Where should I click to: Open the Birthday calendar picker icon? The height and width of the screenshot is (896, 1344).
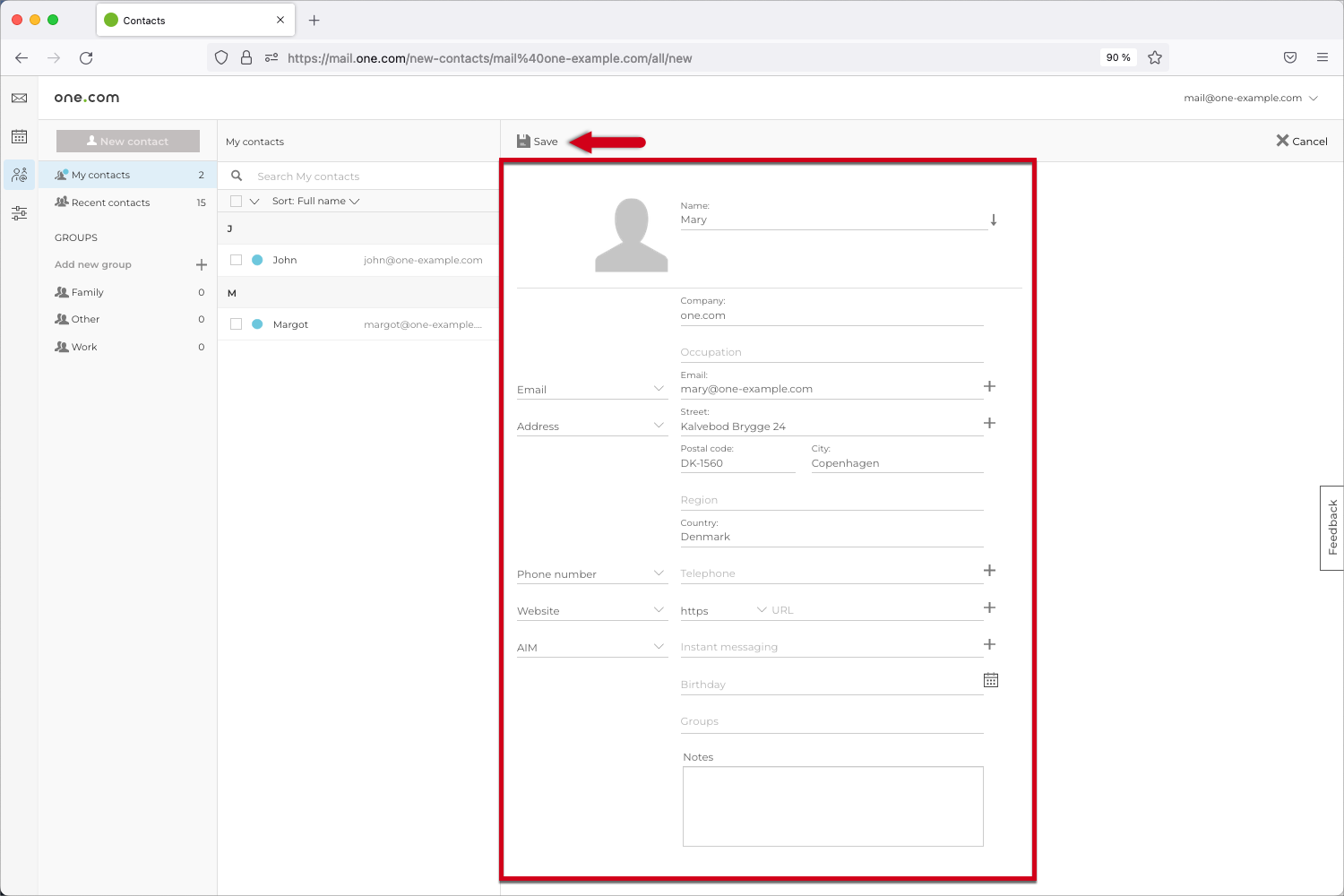click(x=990, y=681)
